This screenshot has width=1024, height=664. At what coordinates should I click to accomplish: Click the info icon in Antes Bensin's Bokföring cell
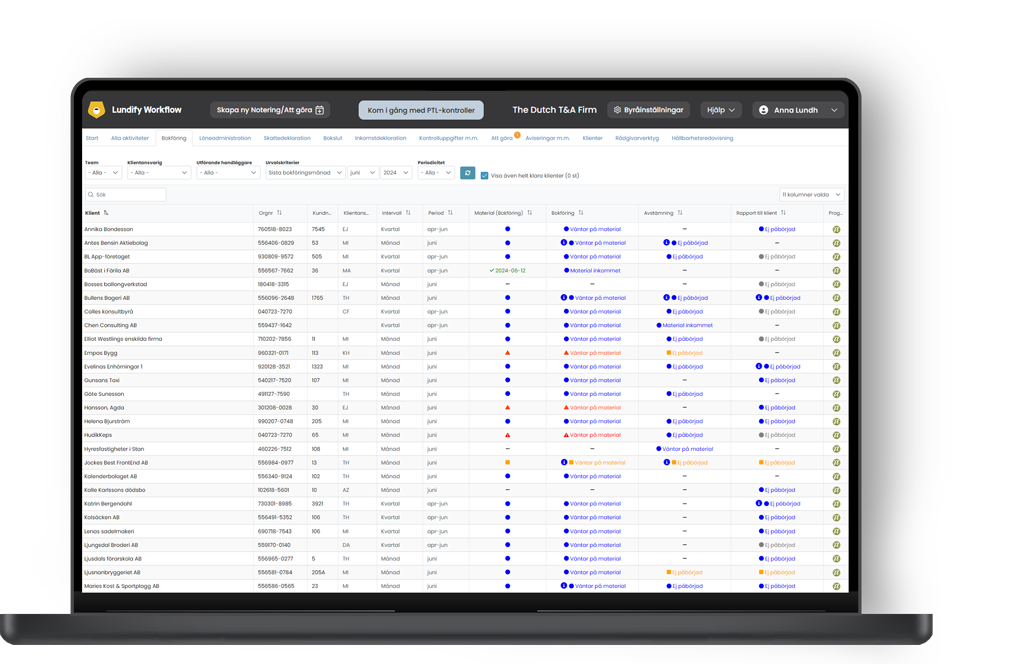pos(564,243)
